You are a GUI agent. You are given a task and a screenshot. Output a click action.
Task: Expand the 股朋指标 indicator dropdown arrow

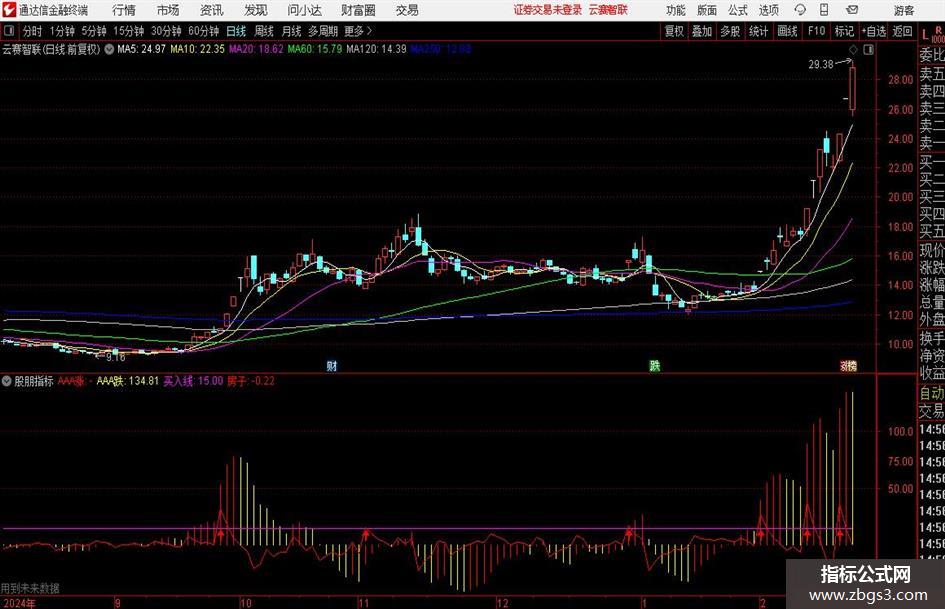pyautogui.click(x=7, y=381)
